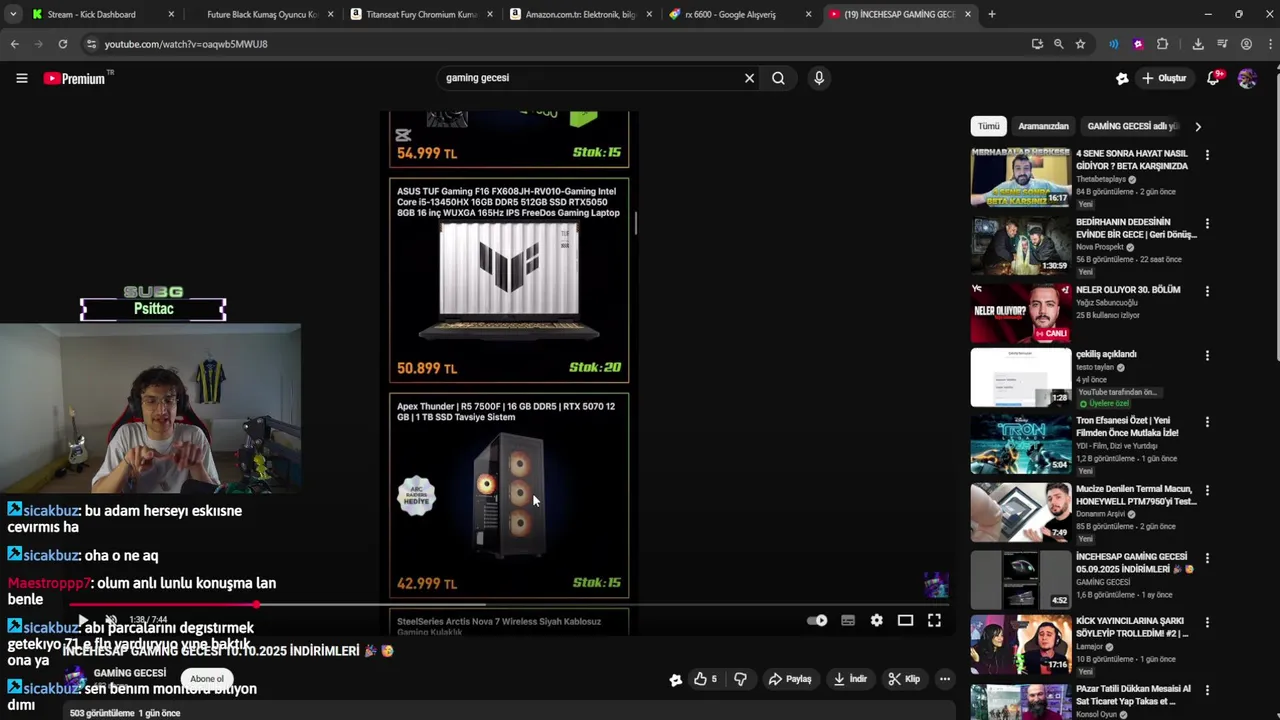1280x720 pixels.
Task: Open options for çekiliş açıklandı video
Action: point(1207,355)
